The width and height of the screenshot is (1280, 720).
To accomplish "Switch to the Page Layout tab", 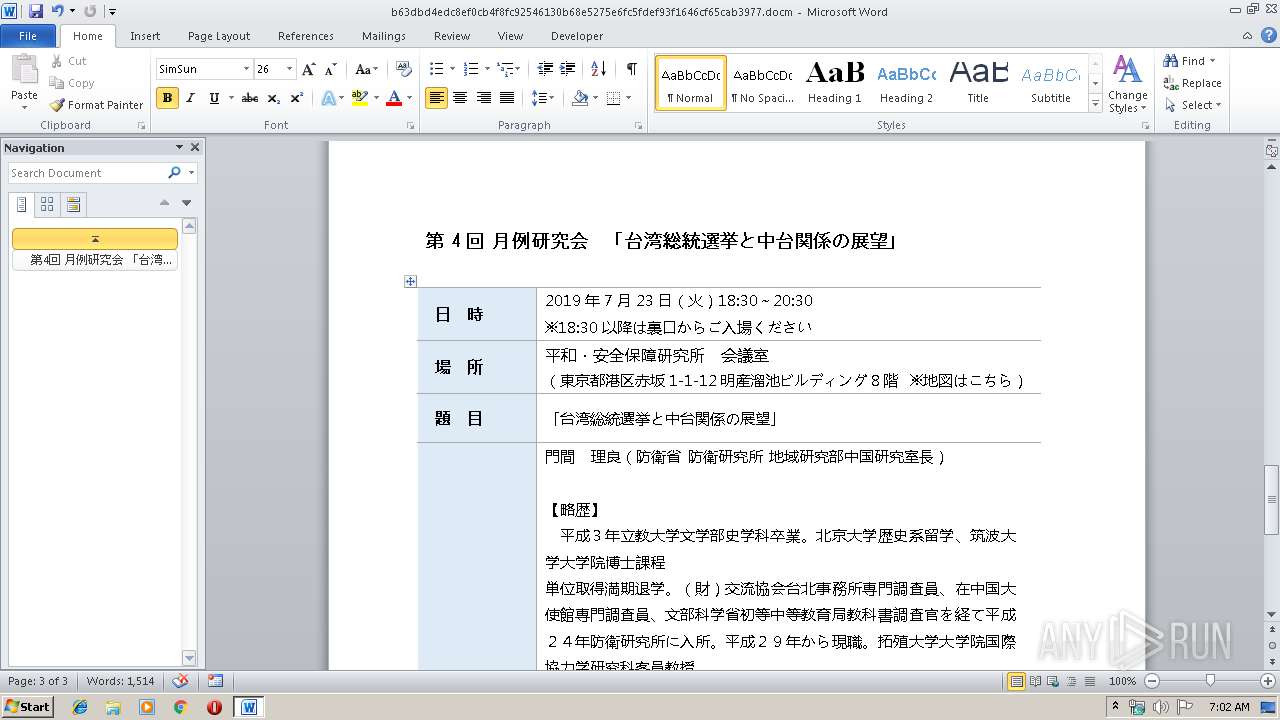I will pos(219,36).
